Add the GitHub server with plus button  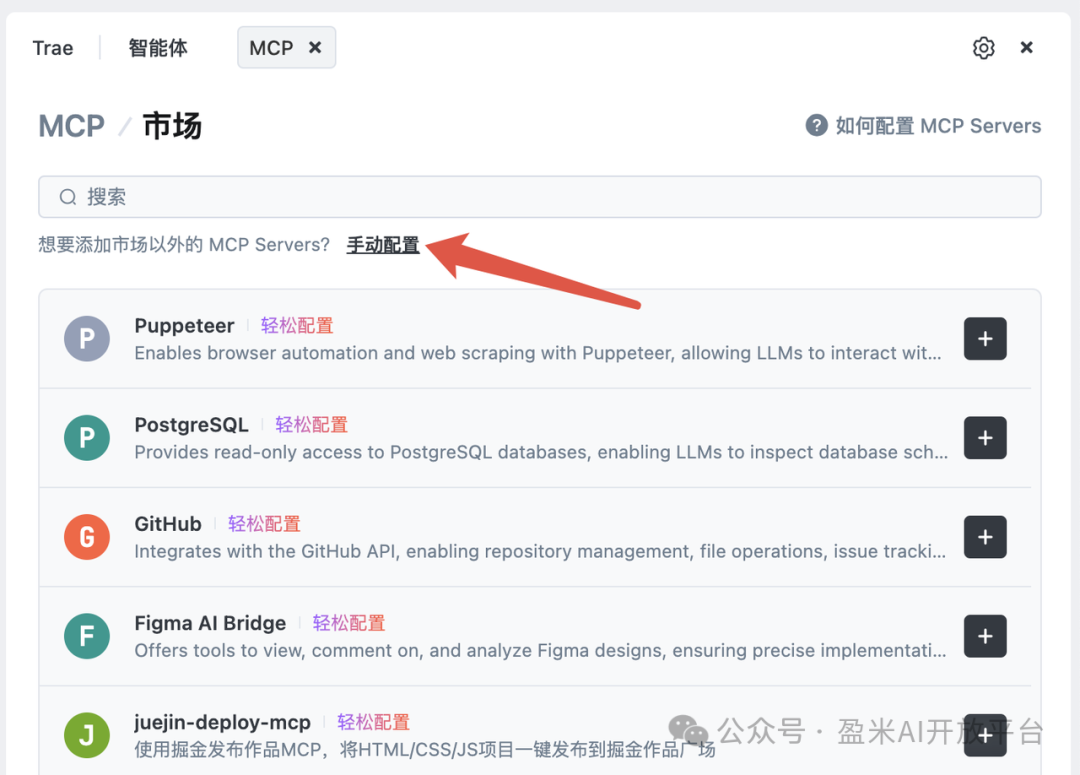[x=985, y=537]
